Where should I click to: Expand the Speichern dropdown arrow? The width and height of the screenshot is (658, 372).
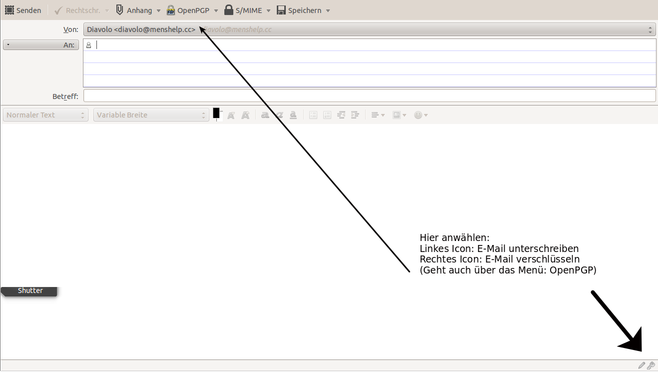pos(328,10)
